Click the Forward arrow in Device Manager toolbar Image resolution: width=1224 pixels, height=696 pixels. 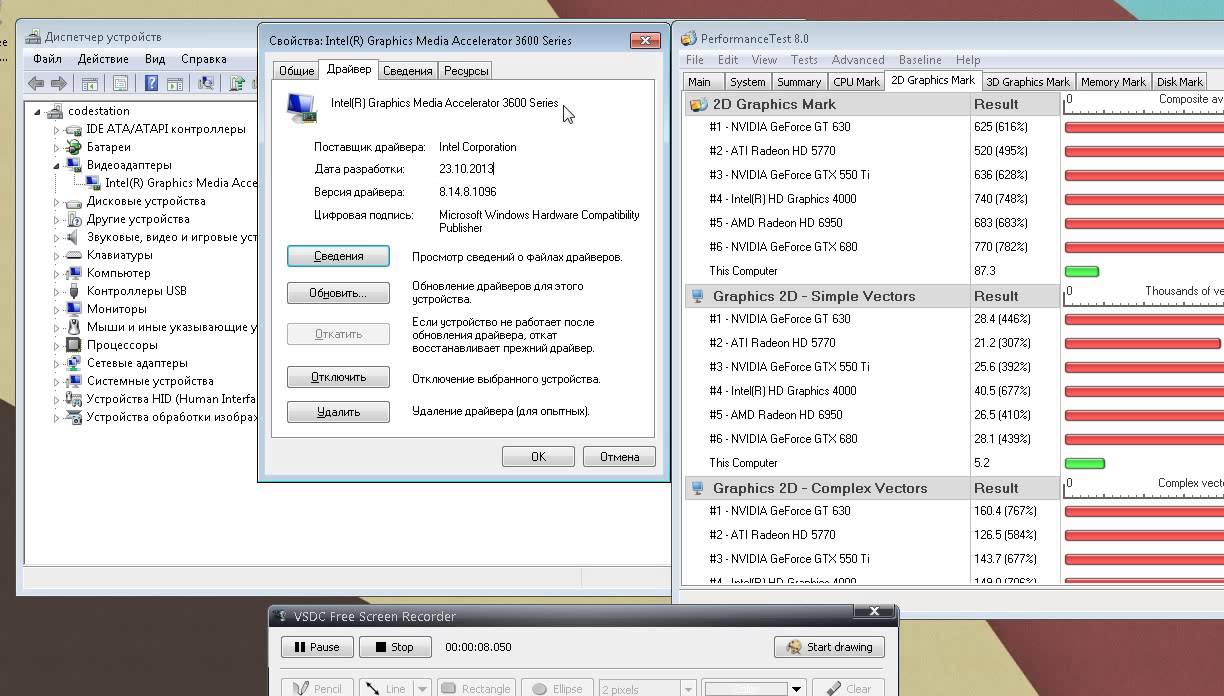[x=59, y=84]
